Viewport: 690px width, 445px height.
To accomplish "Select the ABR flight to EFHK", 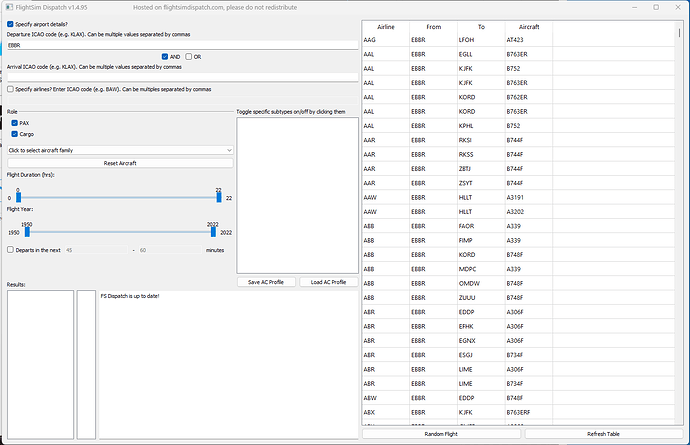I will 518,327.
